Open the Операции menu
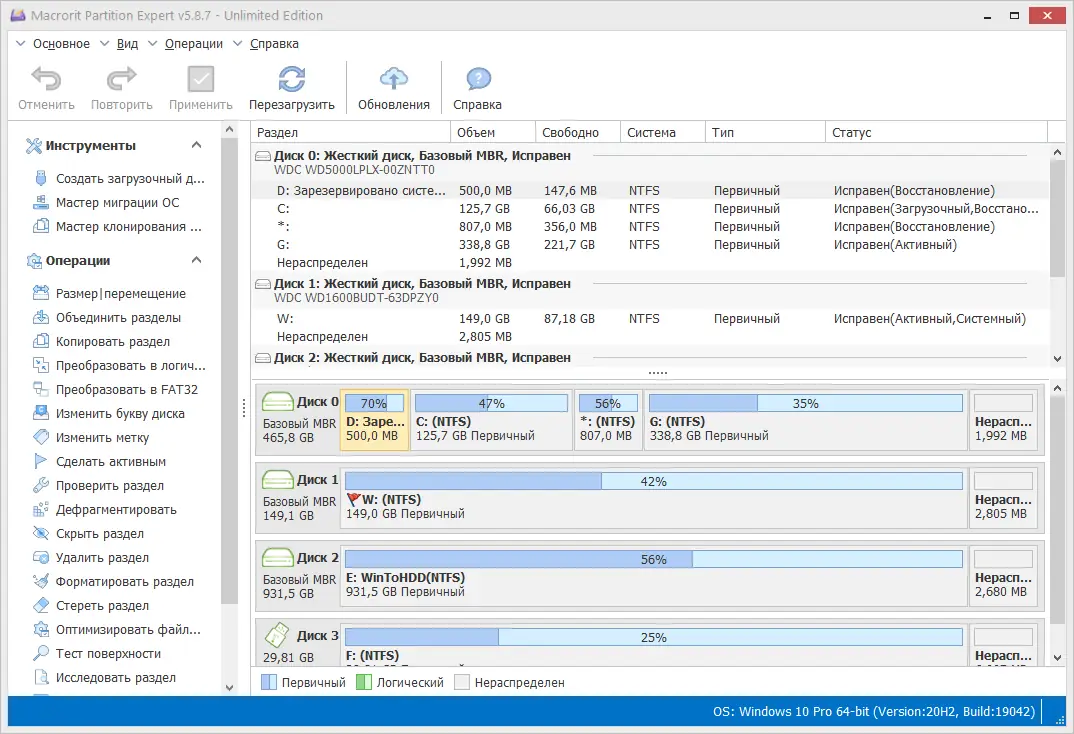 [x=190, y=43]
